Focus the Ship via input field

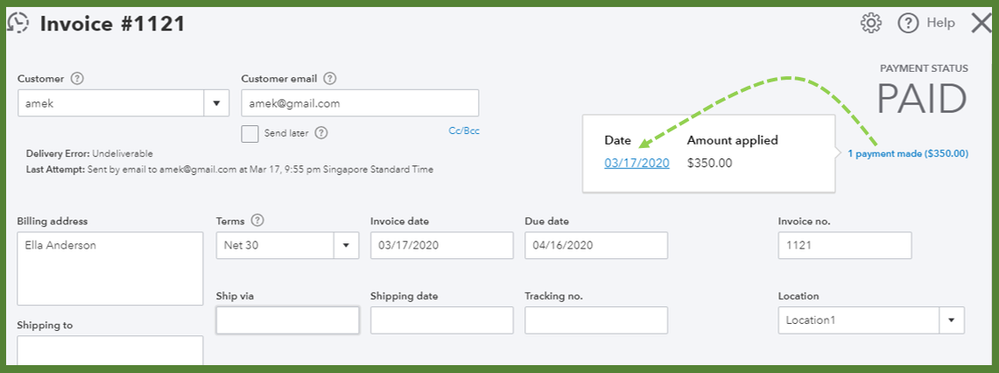point(287,320)
